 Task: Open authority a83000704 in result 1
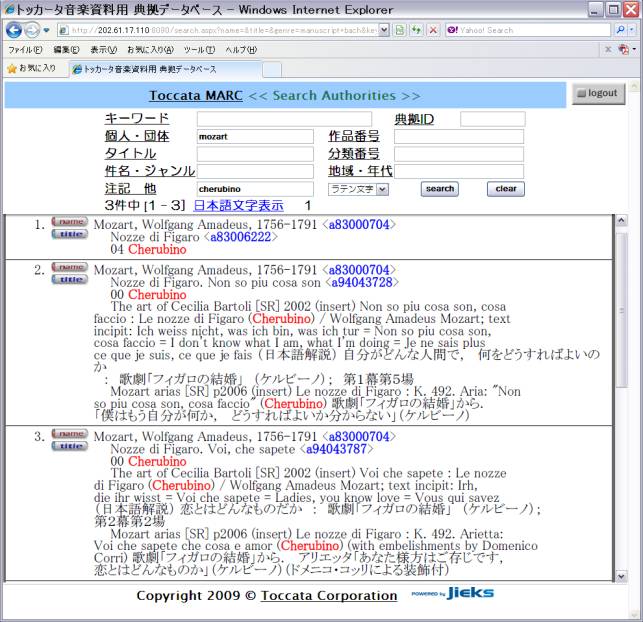[359, 225]
